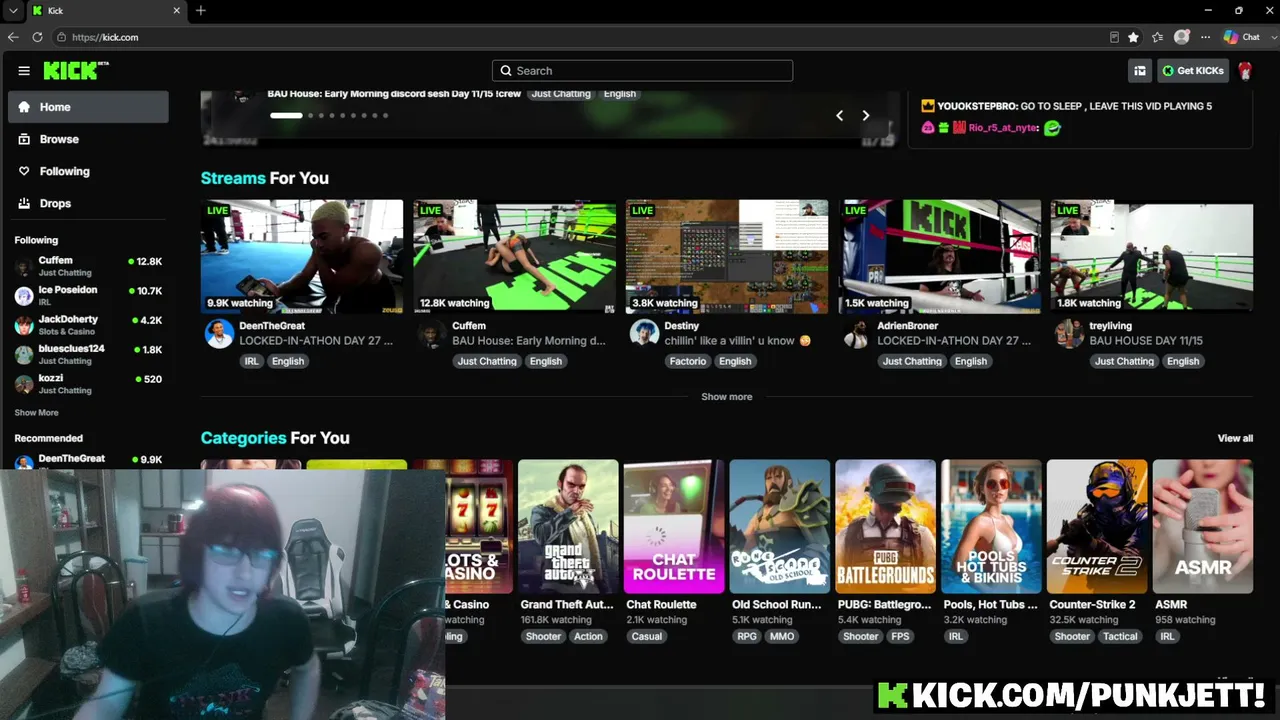Image resolution: width=1280 pixels, height=720 pixels.
Task: Click the Get KICKs button
Action: pos(1193,71)
